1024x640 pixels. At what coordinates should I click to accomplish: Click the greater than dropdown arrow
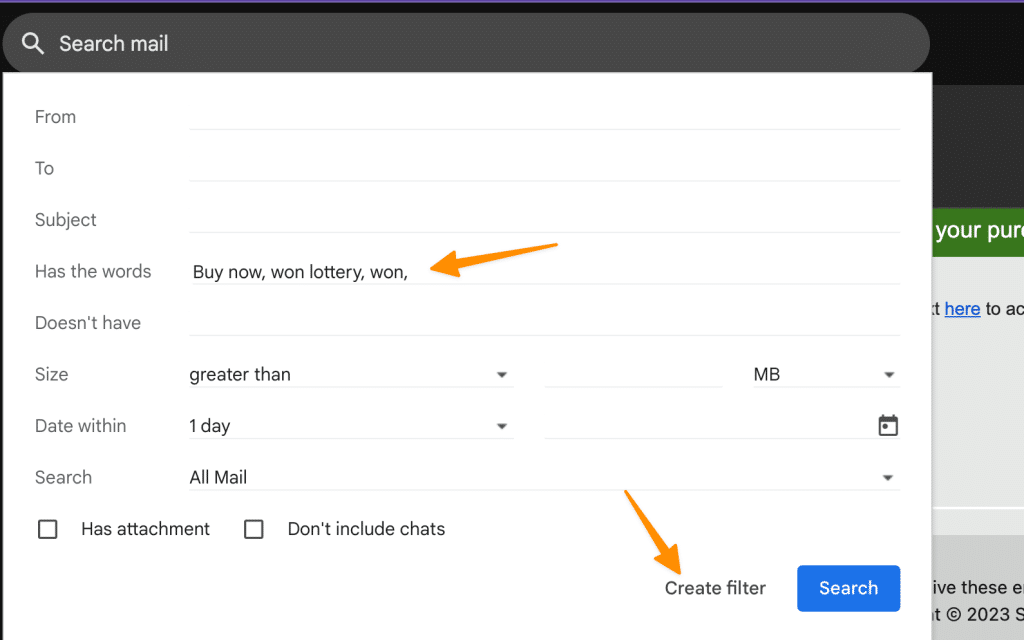point(501,374)
